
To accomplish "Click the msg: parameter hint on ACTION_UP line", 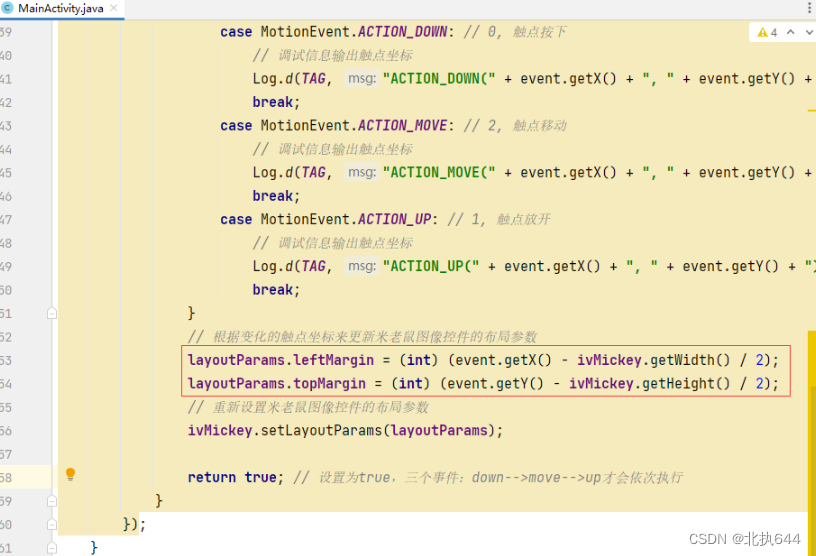I will [361, 266].
